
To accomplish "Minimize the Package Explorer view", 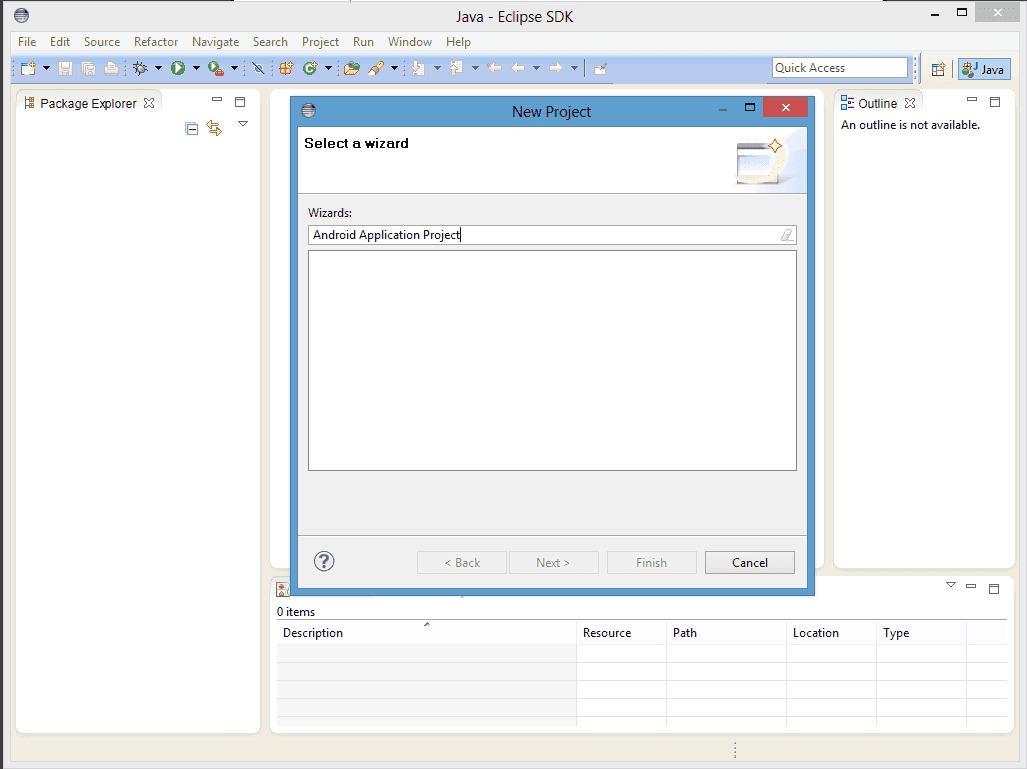I will coord(217,100).
